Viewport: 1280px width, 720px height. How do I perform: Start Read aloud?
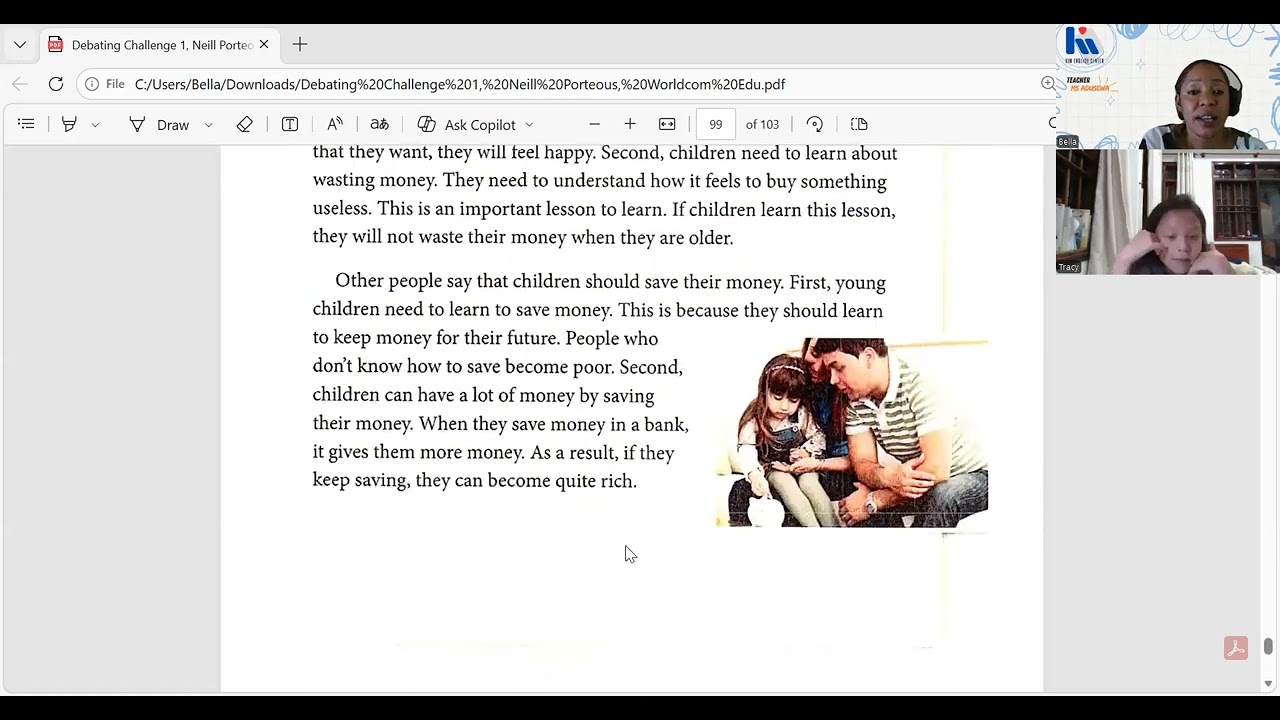335,124
